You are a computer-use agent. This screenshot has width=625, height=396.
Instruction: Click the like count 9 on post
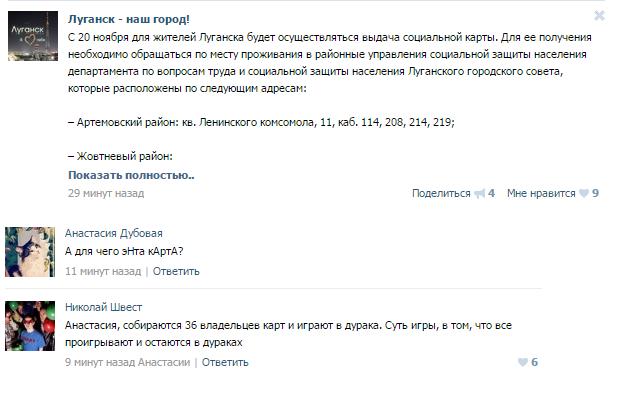(x=595, y=193)
